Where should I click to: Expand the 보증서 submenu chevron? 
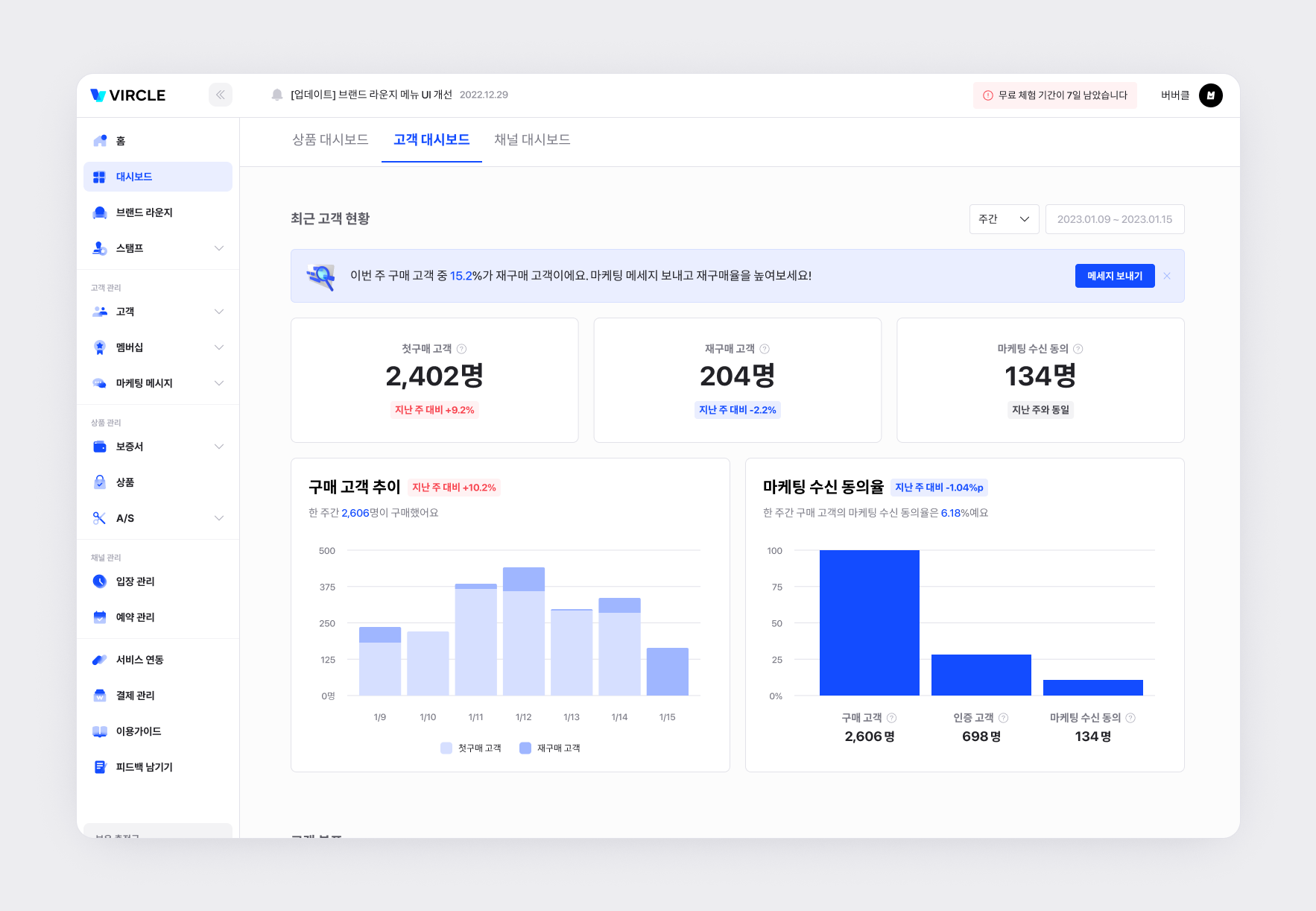(219, 447)
